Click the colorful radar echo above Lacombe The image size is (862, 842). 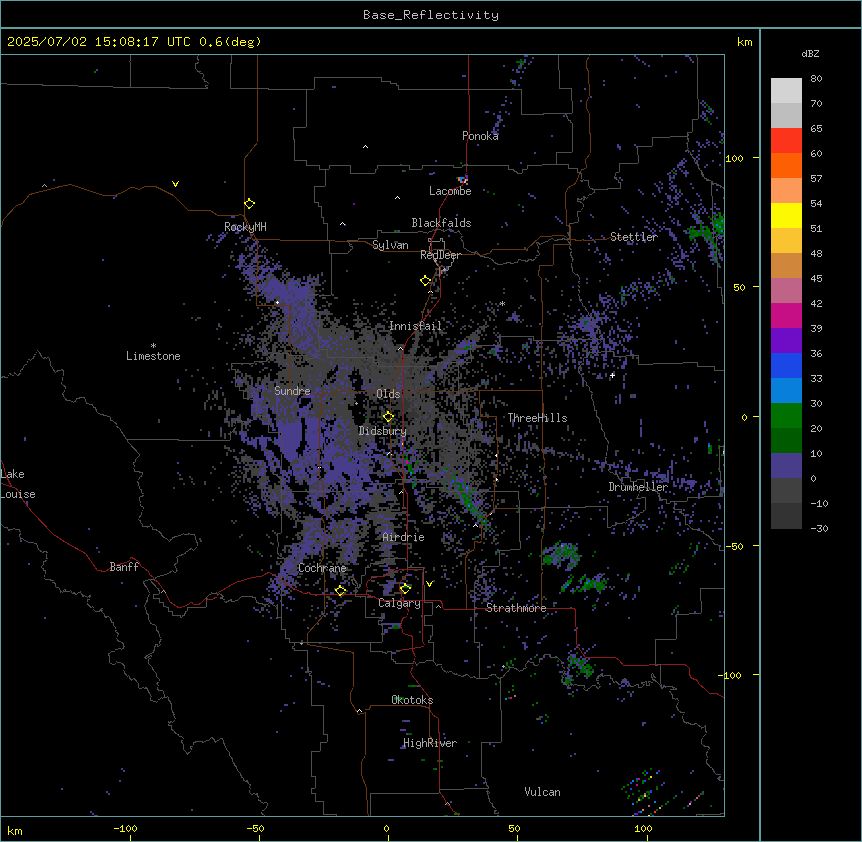pyautogui.click(x=463, y=179)
